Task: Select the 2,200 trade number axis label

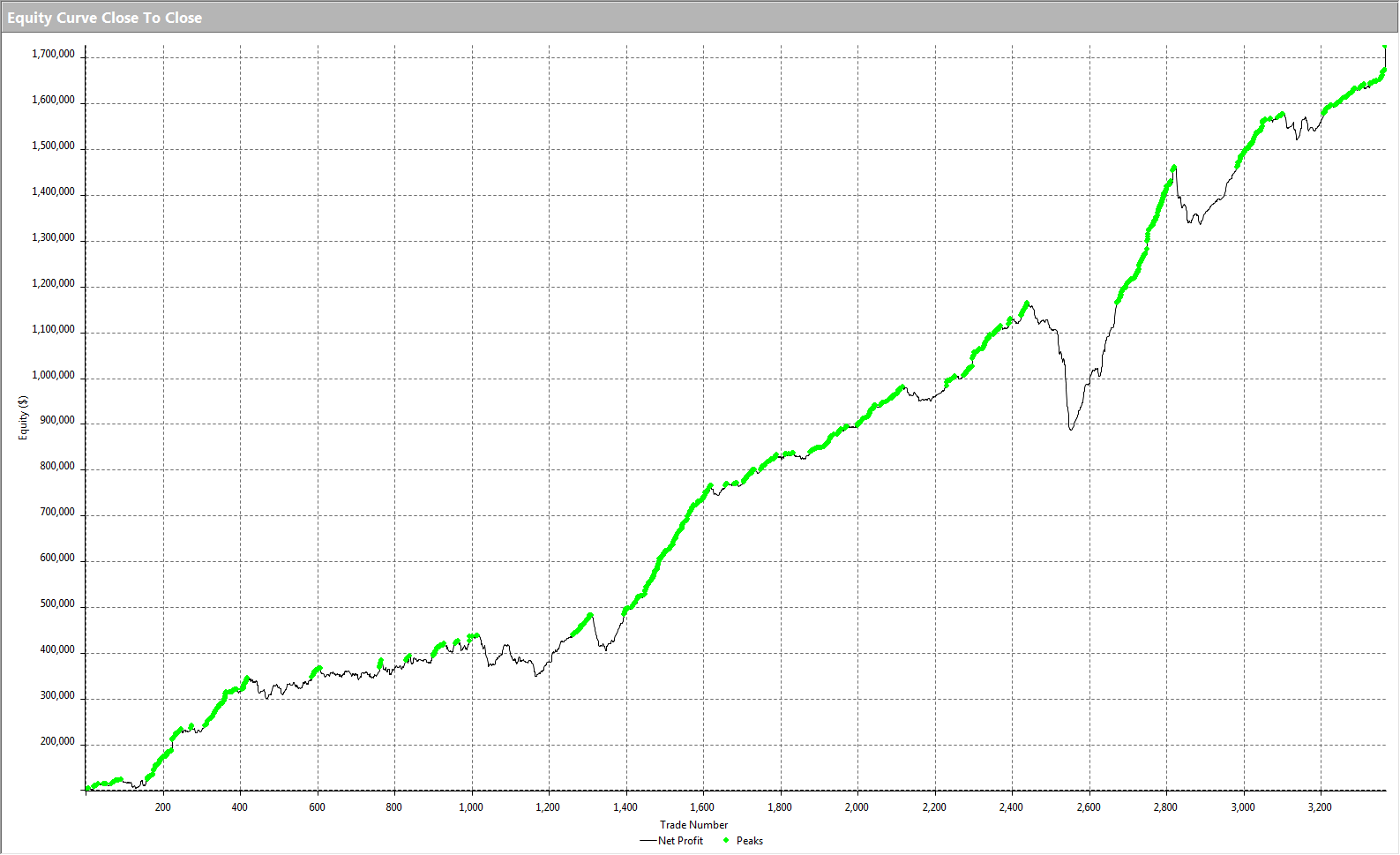Action: pos(934,807)
